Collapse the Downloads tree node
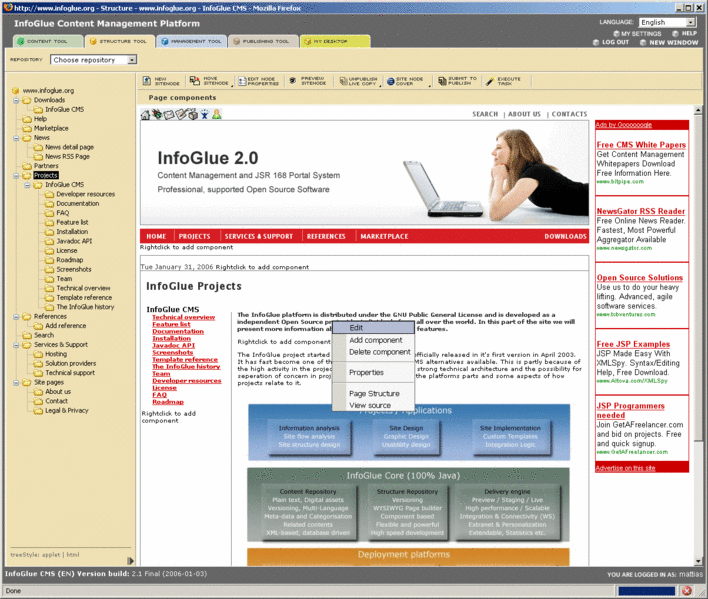 pos(16,100)
